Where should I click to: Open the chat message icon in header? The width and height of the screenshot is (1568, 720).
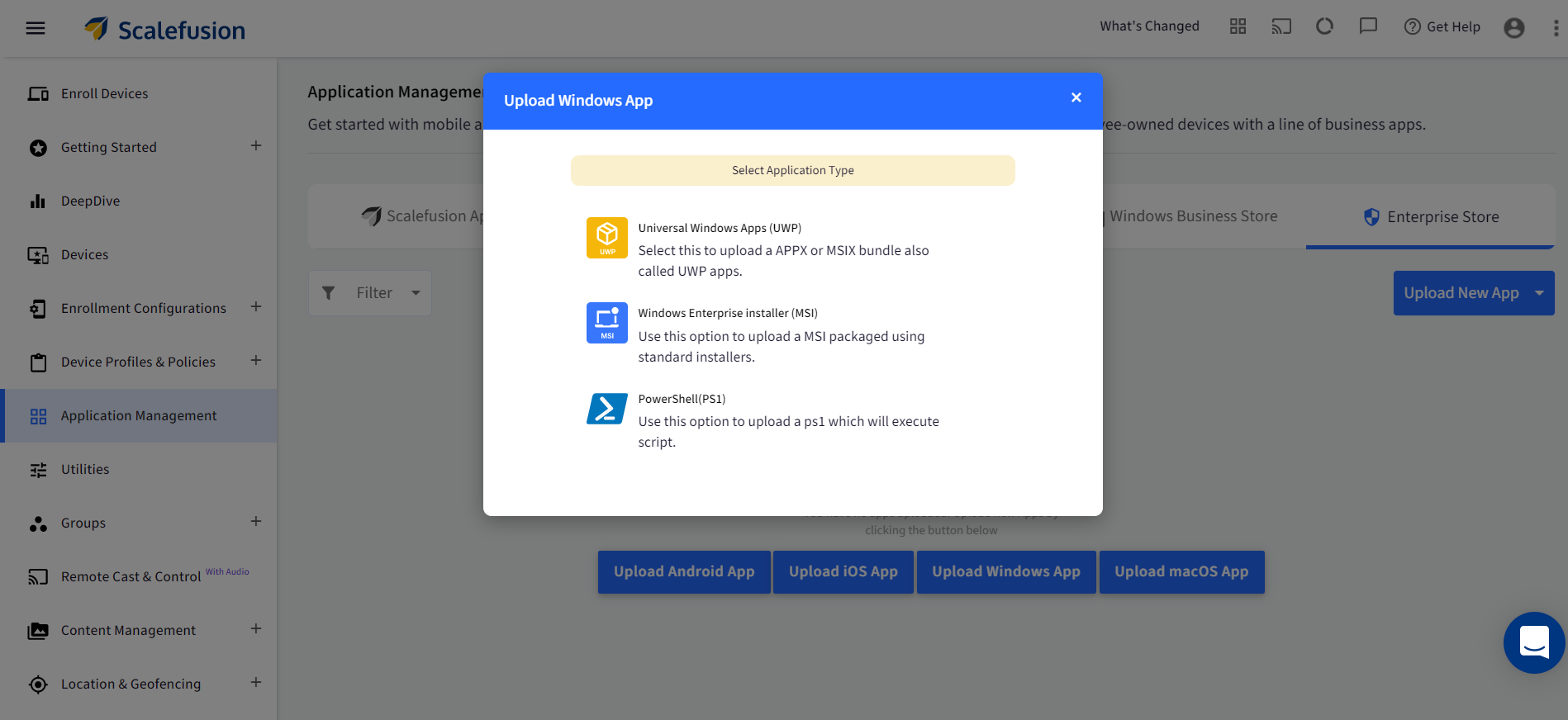(1368, 26)
